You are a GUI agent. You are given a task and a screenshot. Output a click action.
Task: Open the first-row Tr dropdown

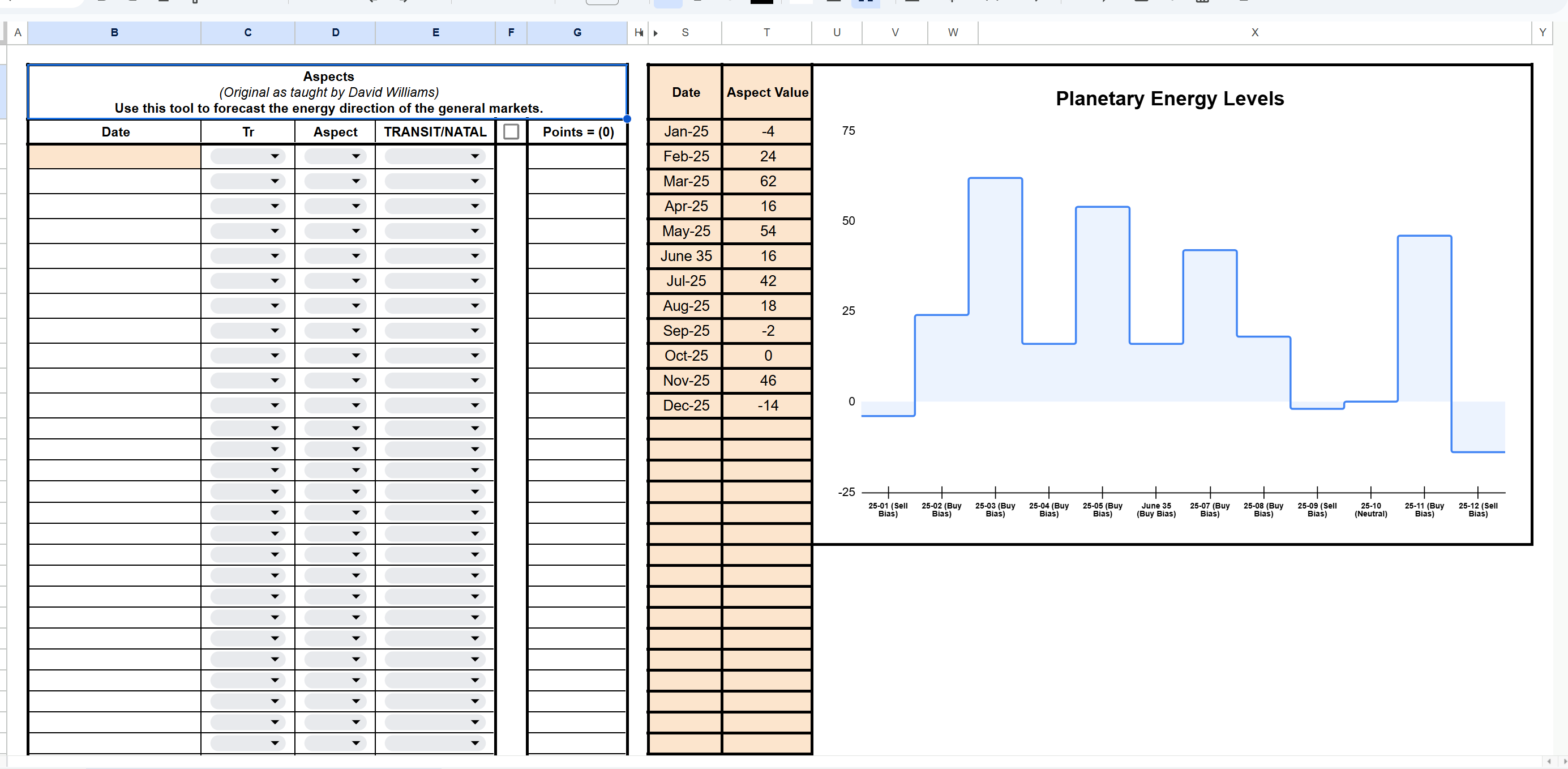[x=274, y=156]
